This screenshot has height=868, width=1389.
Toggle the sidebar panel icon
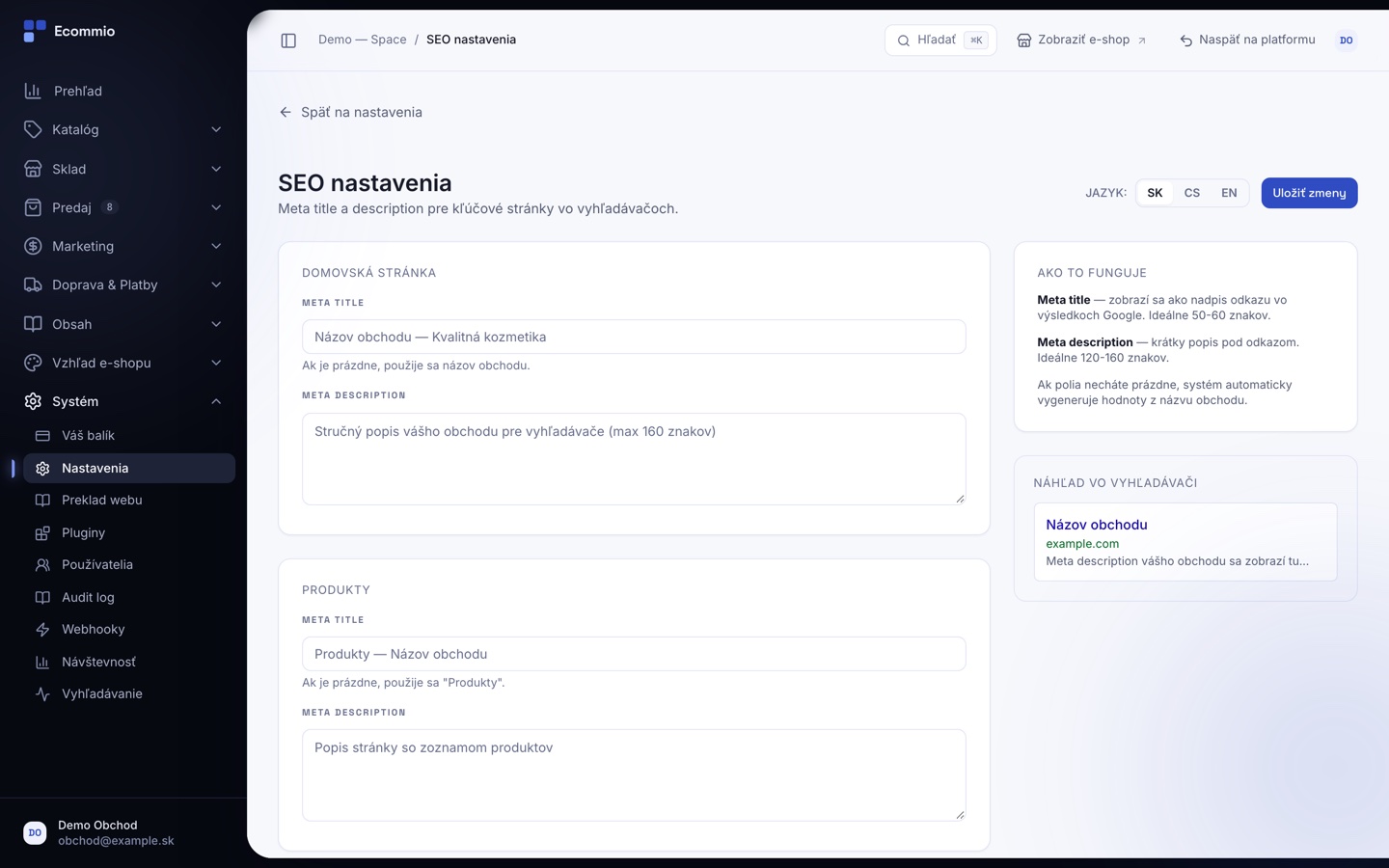click(x=288, y=41)
